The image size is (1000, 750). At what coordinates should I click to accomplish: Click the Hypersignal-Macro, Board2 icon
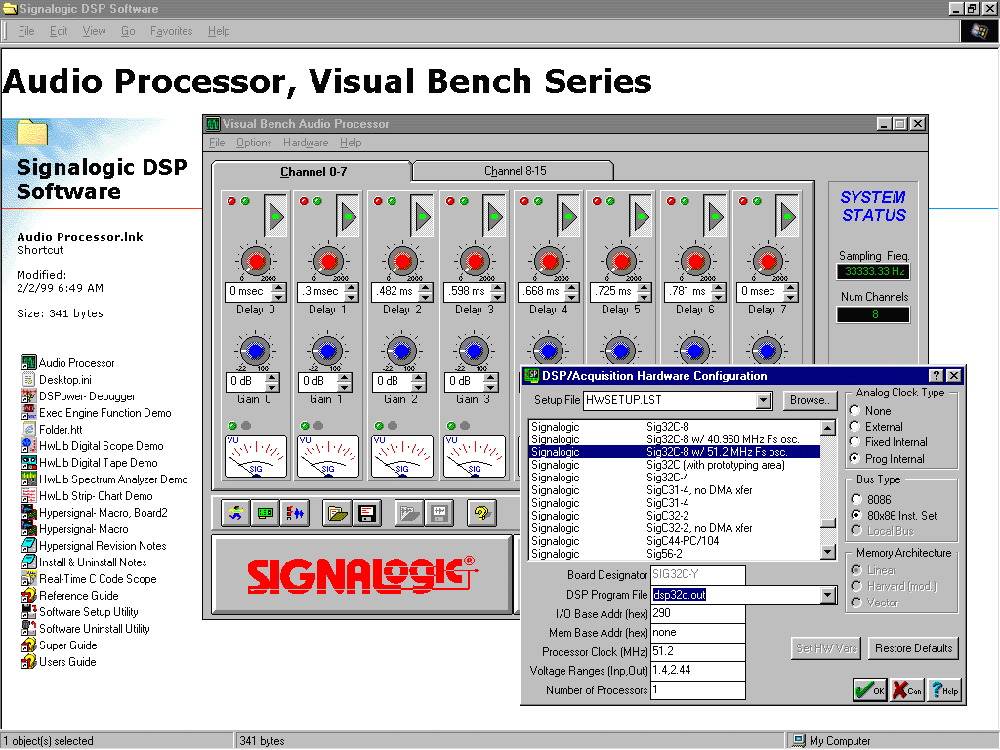pyautogui.click(x=29, y=512)
